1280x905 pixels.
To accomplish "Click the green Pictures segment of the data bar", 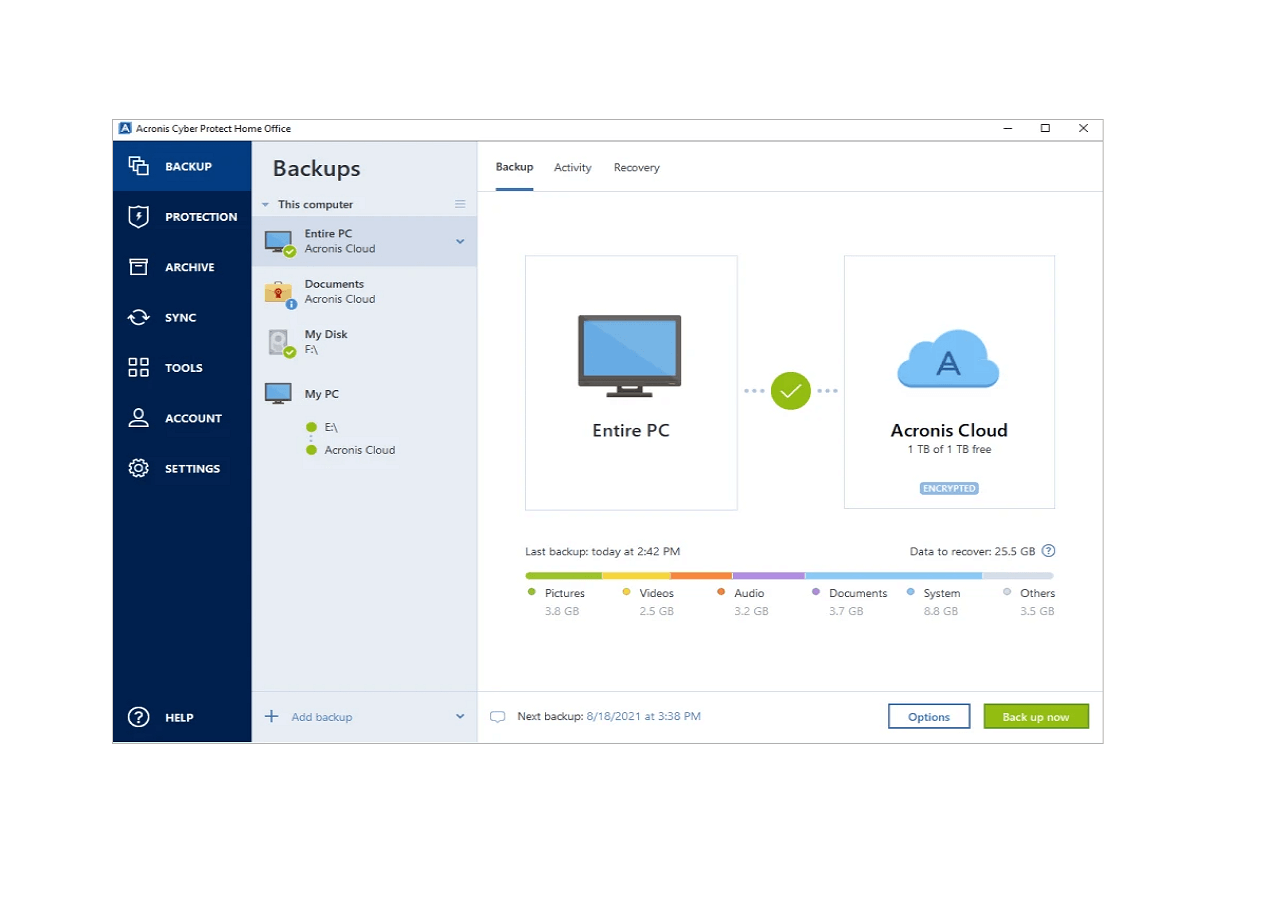I will coord(563,576).
